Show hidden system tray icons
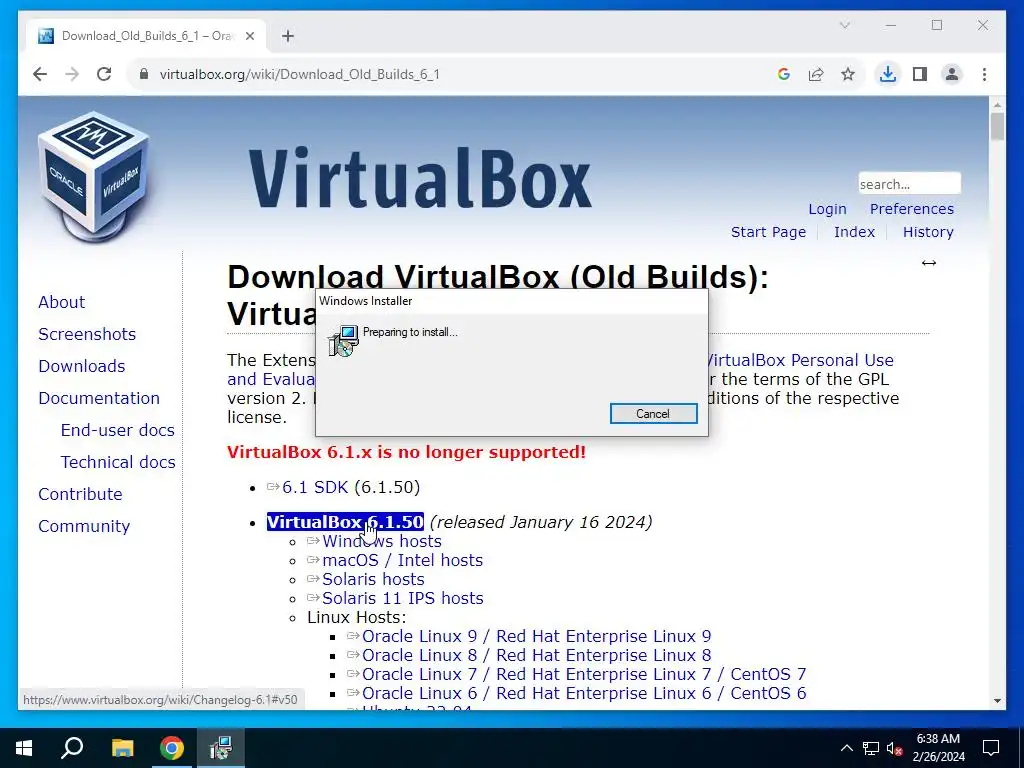This screenshot has width=1024, height=768. tap(846, 748)
